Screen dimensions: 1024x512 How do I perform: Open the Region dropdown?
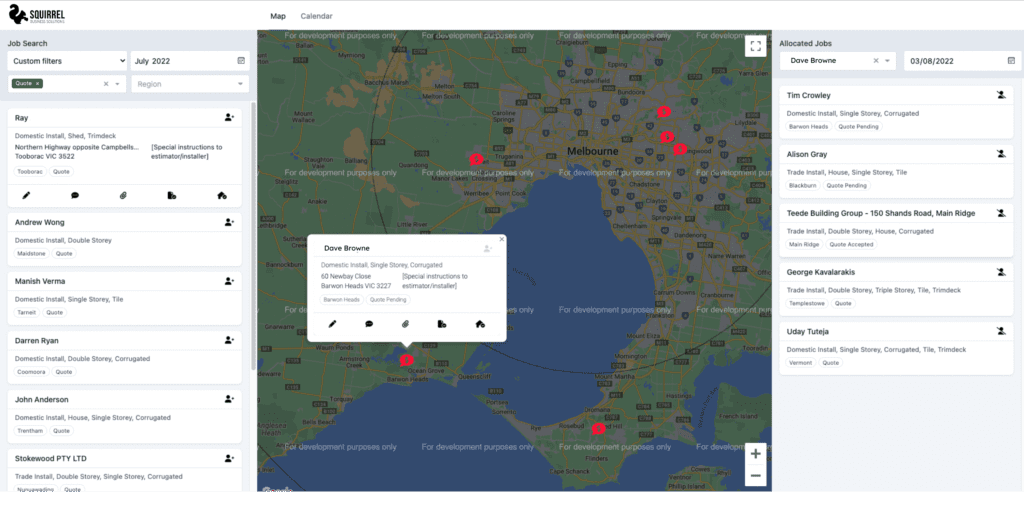pos(190,84)
